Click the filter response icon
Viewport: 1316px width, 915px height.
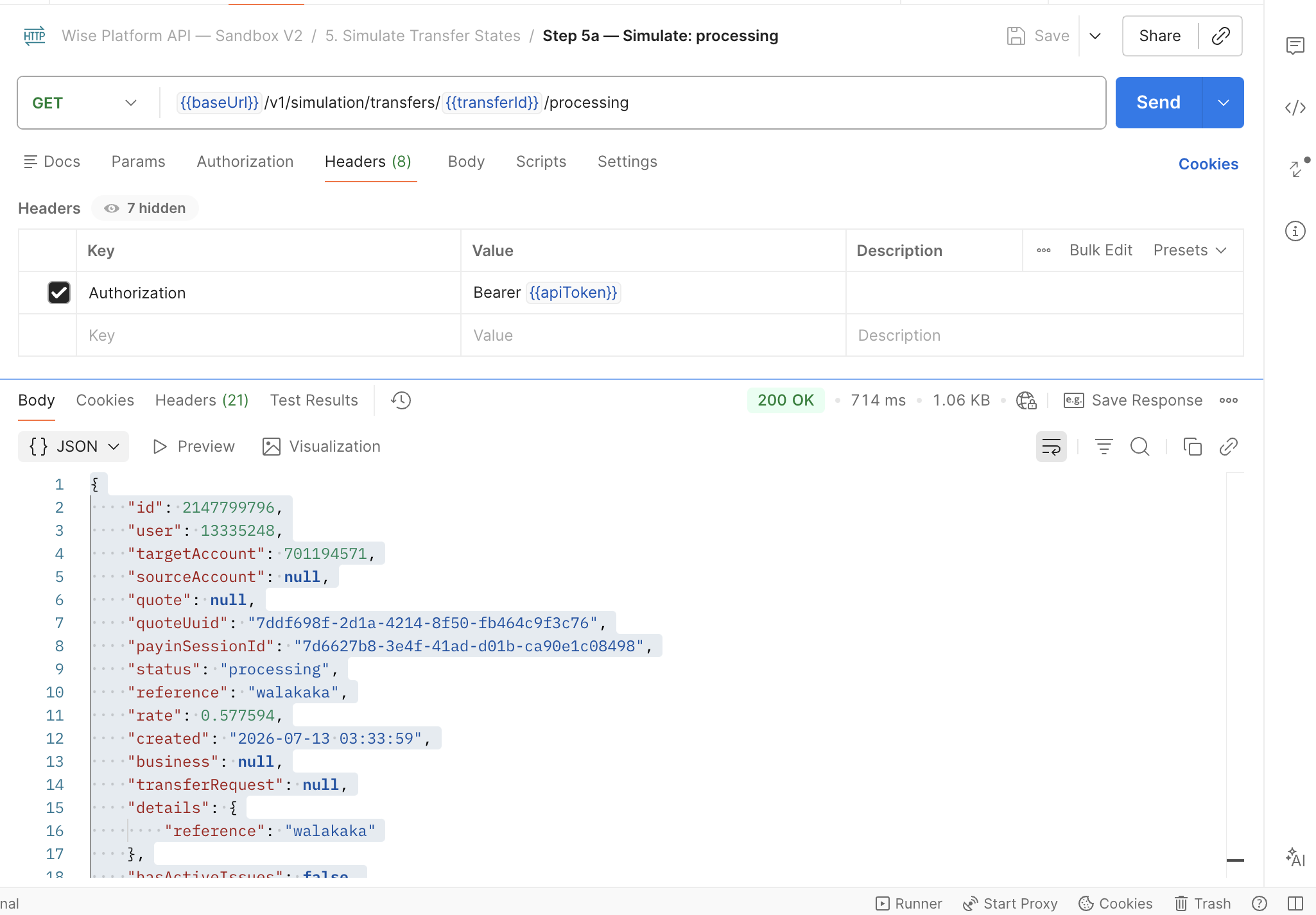coord(1104,447)
